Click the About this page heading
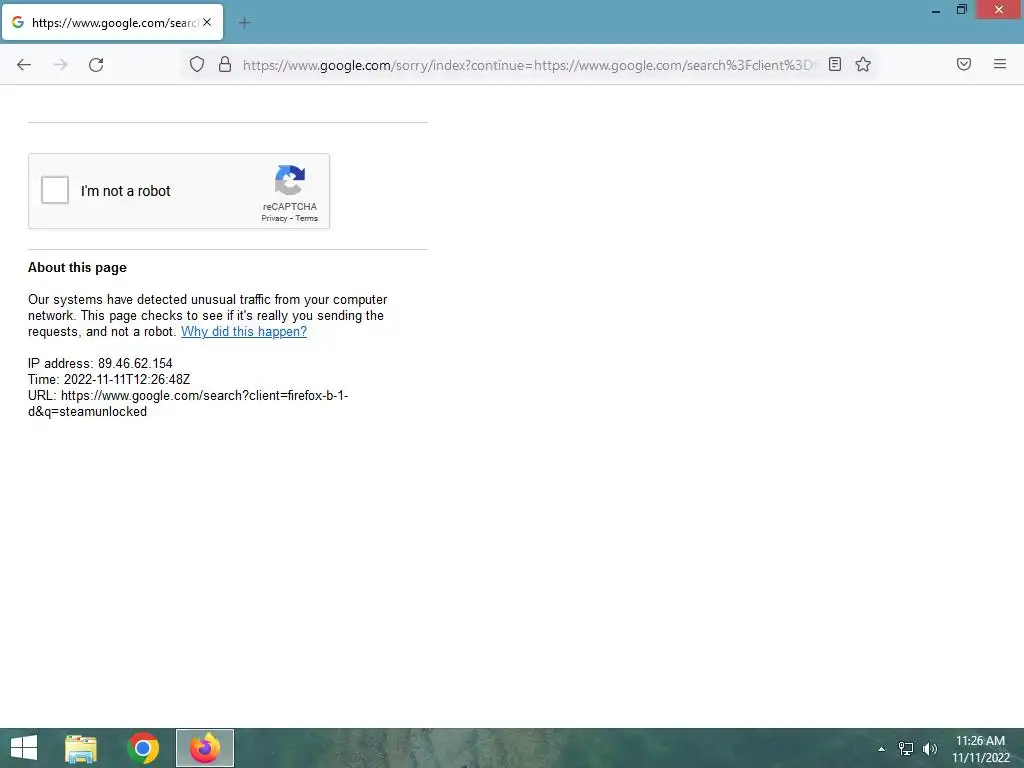The height and width of the screenshot is (768, 1024). (x=77, y=267)
